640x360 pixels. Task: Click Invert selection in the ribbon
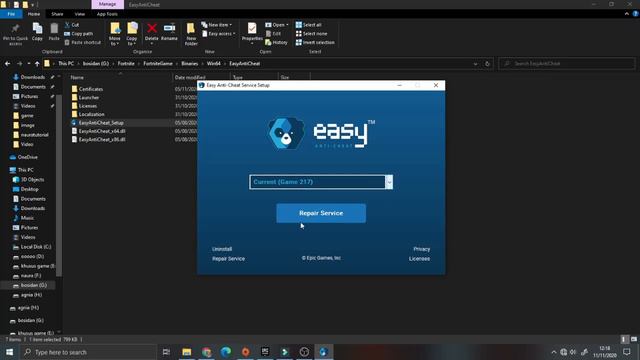315,42
